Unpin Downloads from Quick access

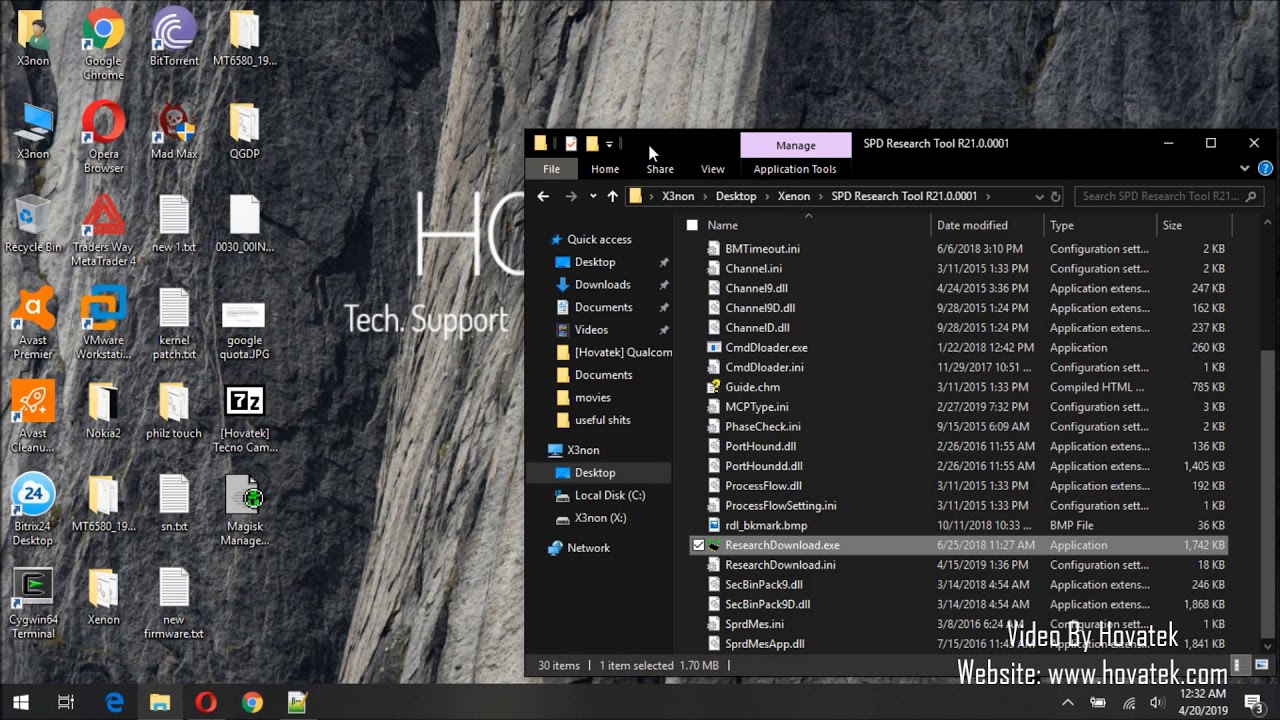click(663, 285)
